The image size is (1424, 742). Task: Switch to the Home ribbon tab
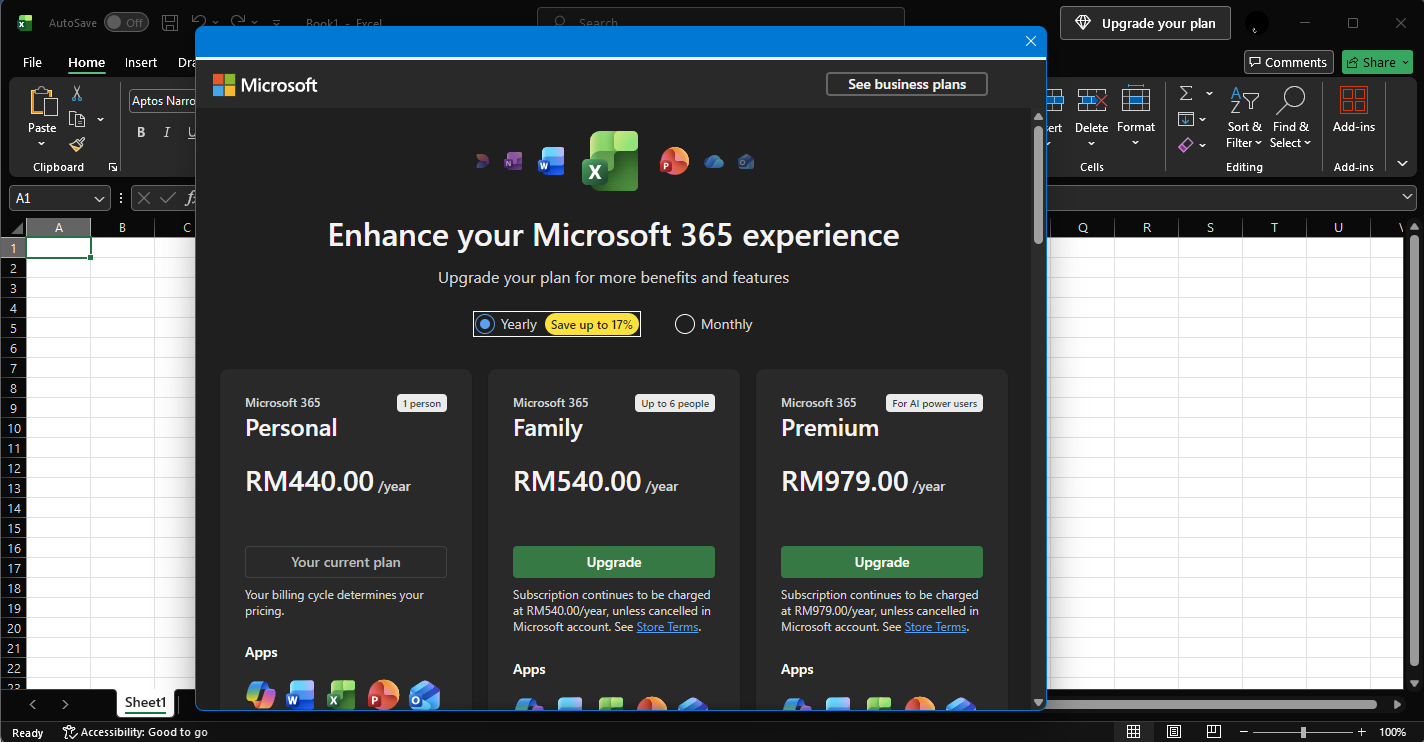[87, 62]
